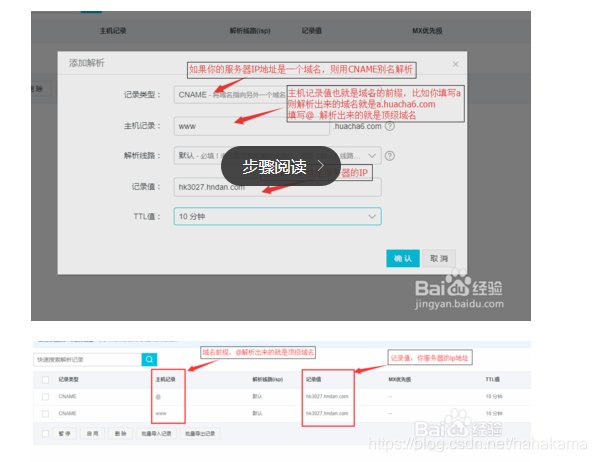The width and height of the screenshot is (597, 462).
Task: Click the TTL值 column header
Action: click(x=493, y=379)
